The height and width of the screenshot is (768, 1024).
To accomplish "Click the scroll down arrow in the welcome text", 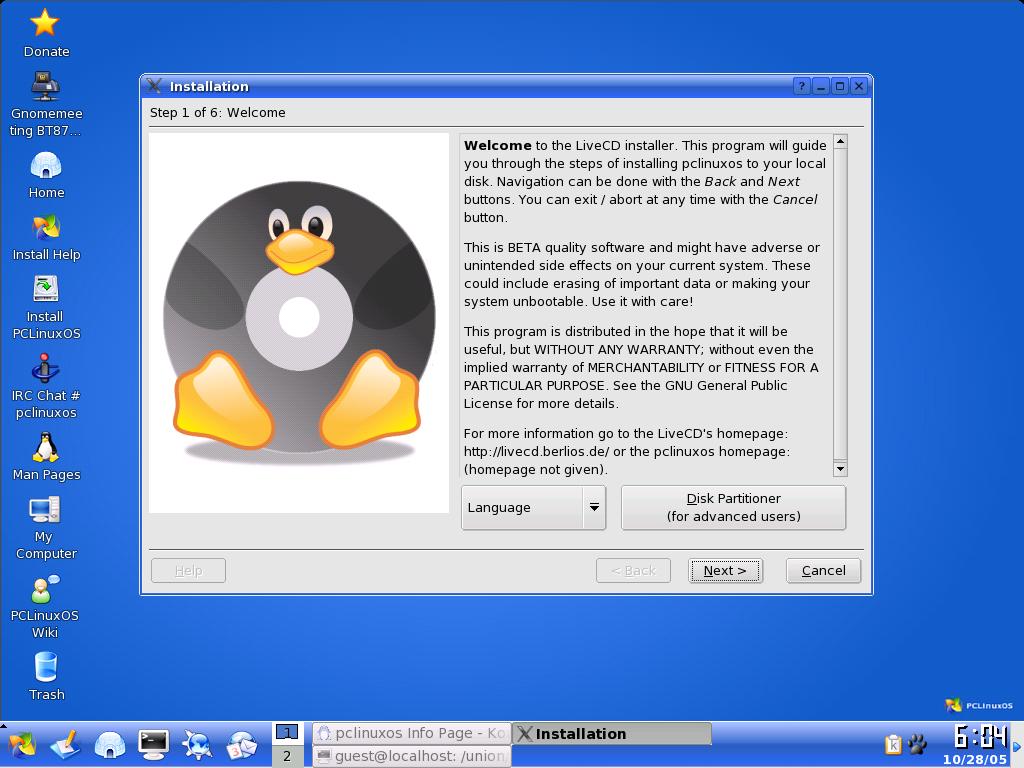I will 840,469.
